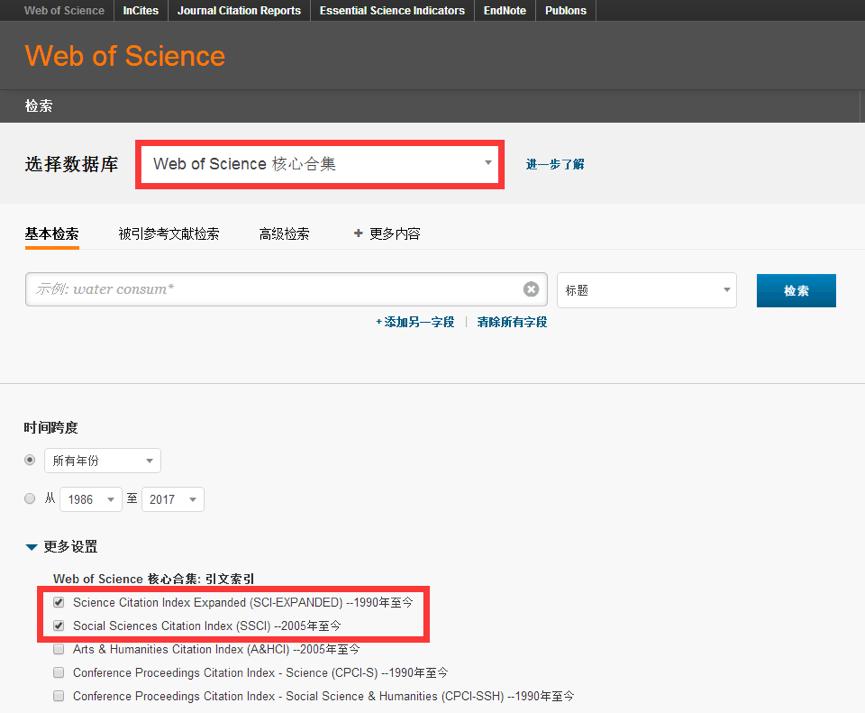Open the end year 2017 dropdown
This screenshot has height=713, width=865.
pyautogui.click(x=172, y=498)
